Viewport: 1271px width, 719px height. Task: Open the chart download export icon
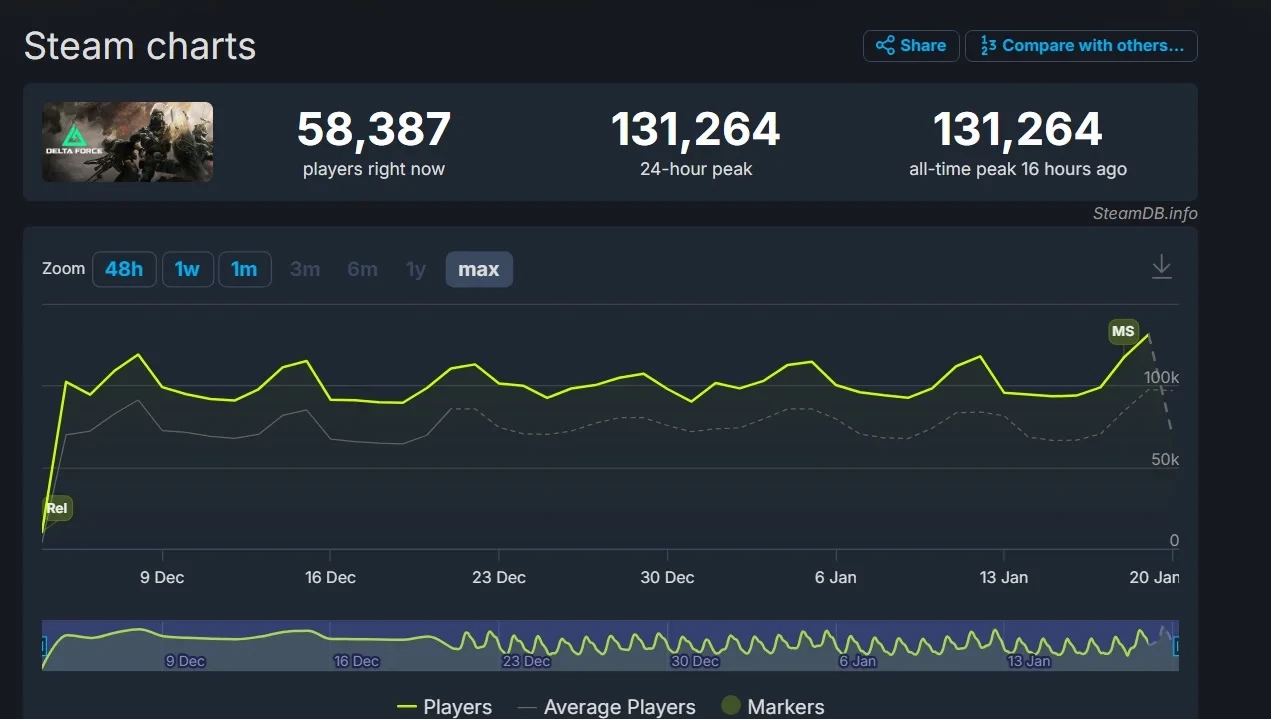coord(1161,267)
